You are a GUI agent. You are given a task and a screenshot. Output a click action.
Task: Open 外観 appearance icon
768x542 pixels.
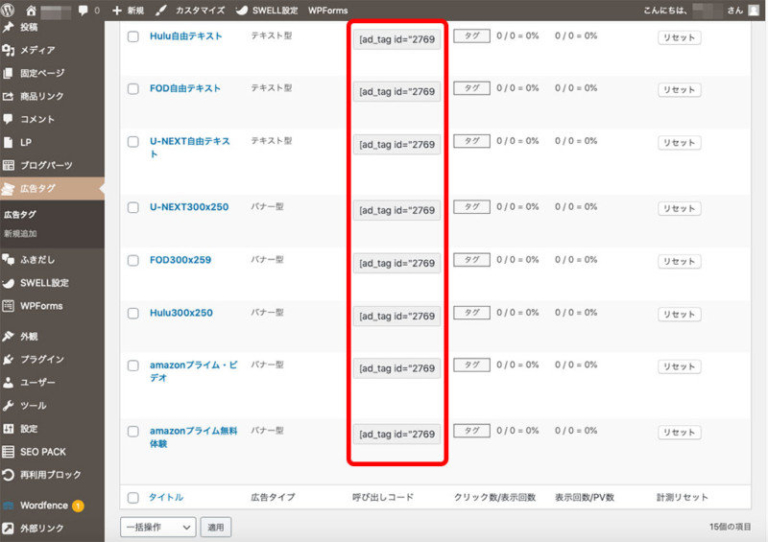[8, 336]
